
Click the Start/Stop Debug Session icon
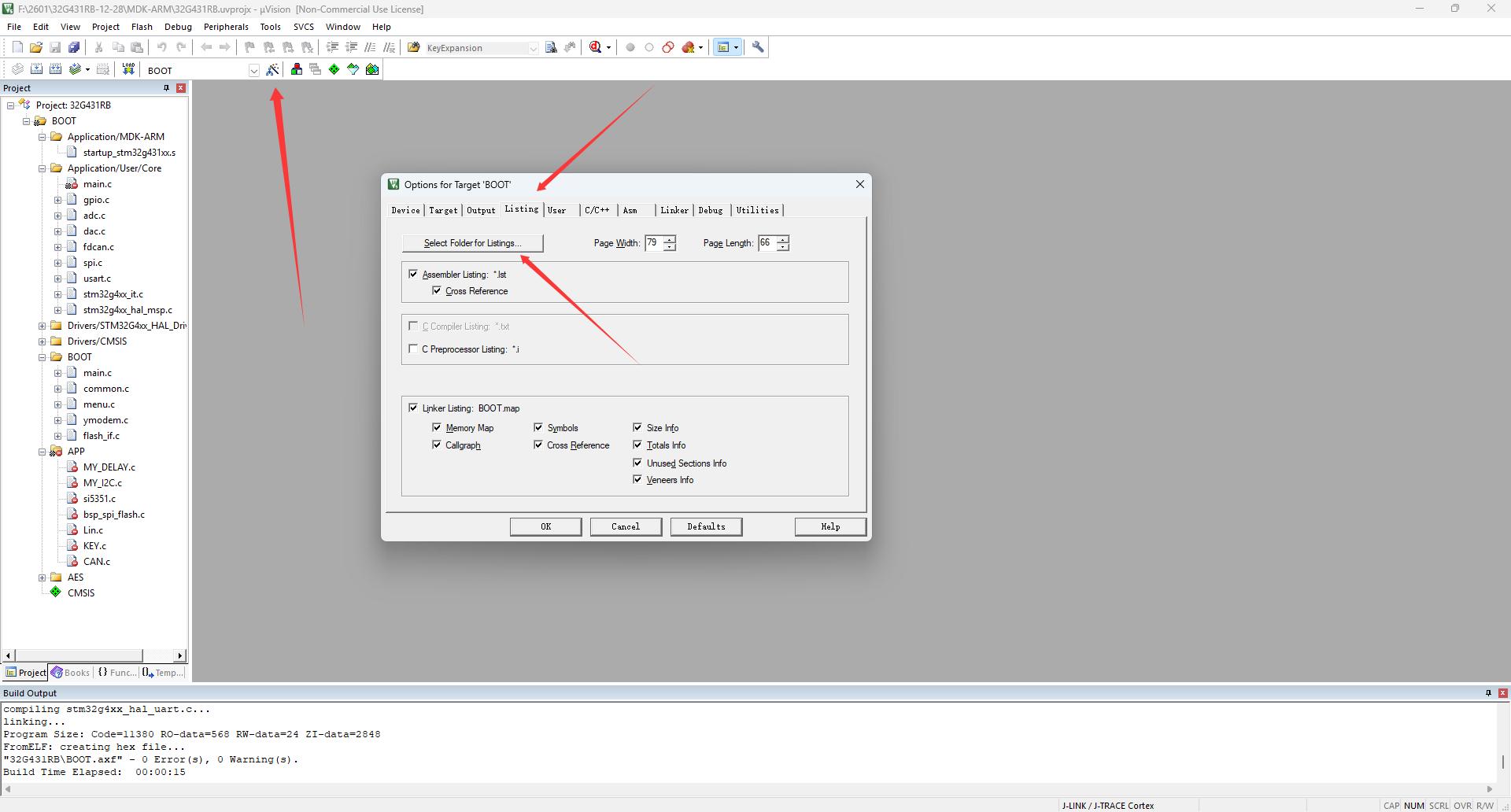[x=596, y=47]
